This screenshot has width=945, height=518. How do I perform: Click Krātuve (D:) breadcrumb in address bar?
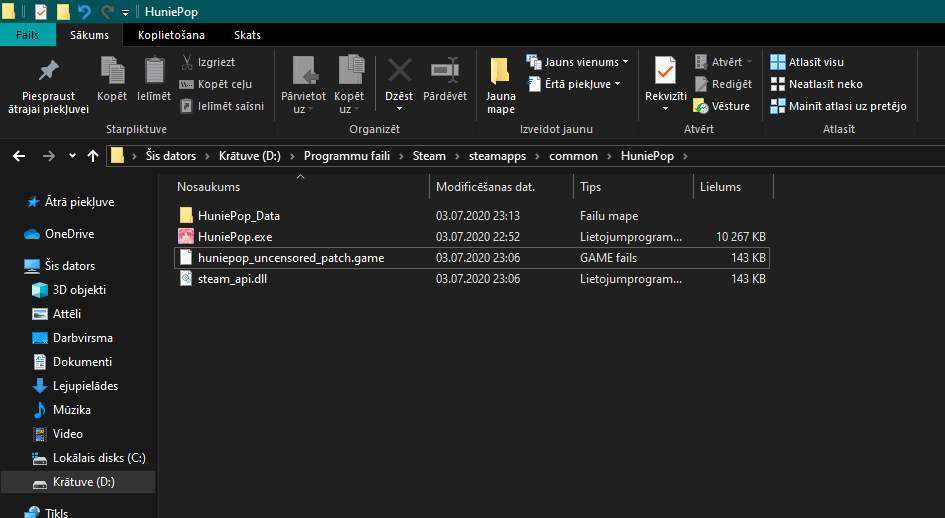pos(250,156)
